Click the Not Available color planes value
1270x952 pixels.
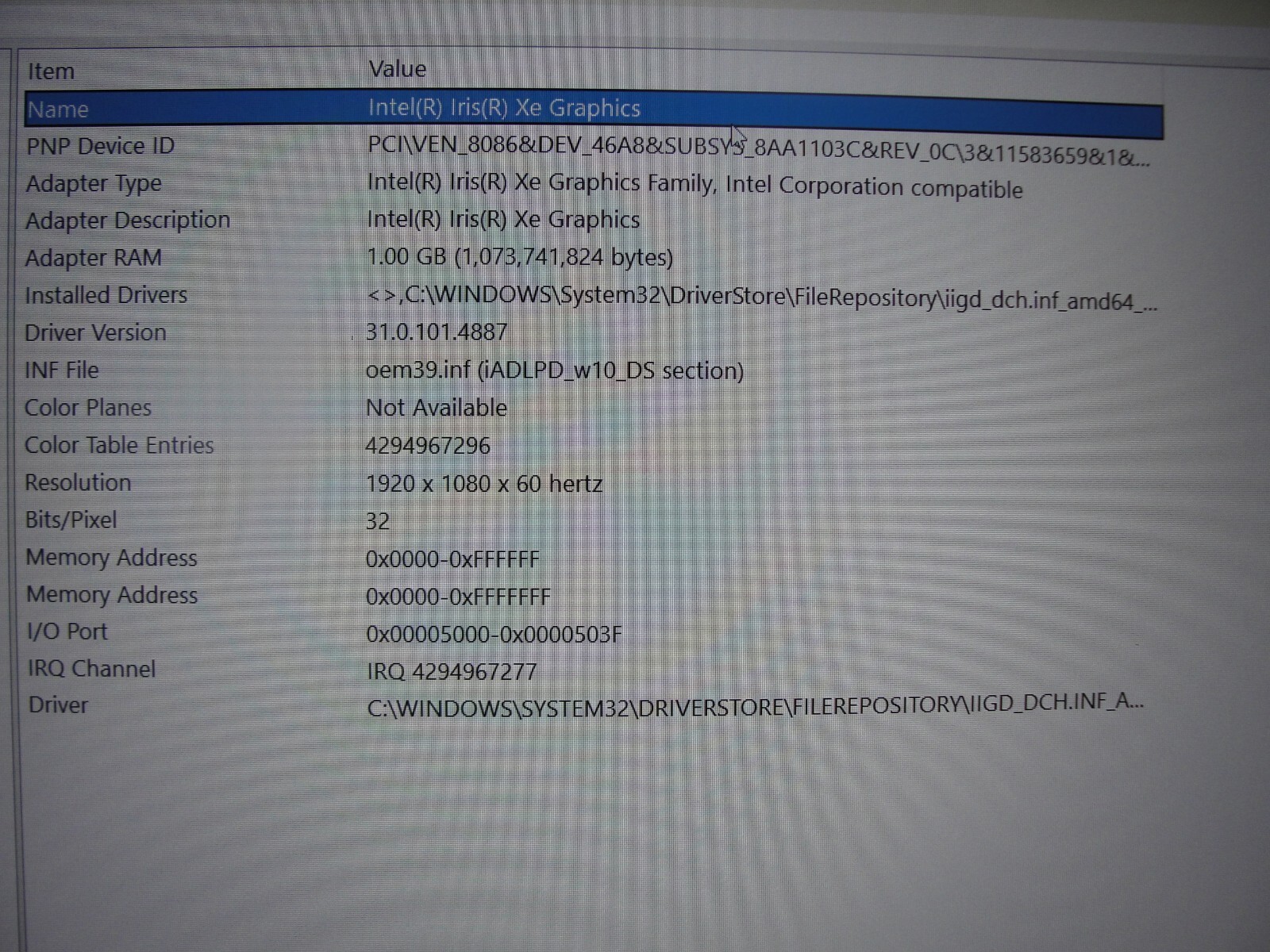coord(437,408)
